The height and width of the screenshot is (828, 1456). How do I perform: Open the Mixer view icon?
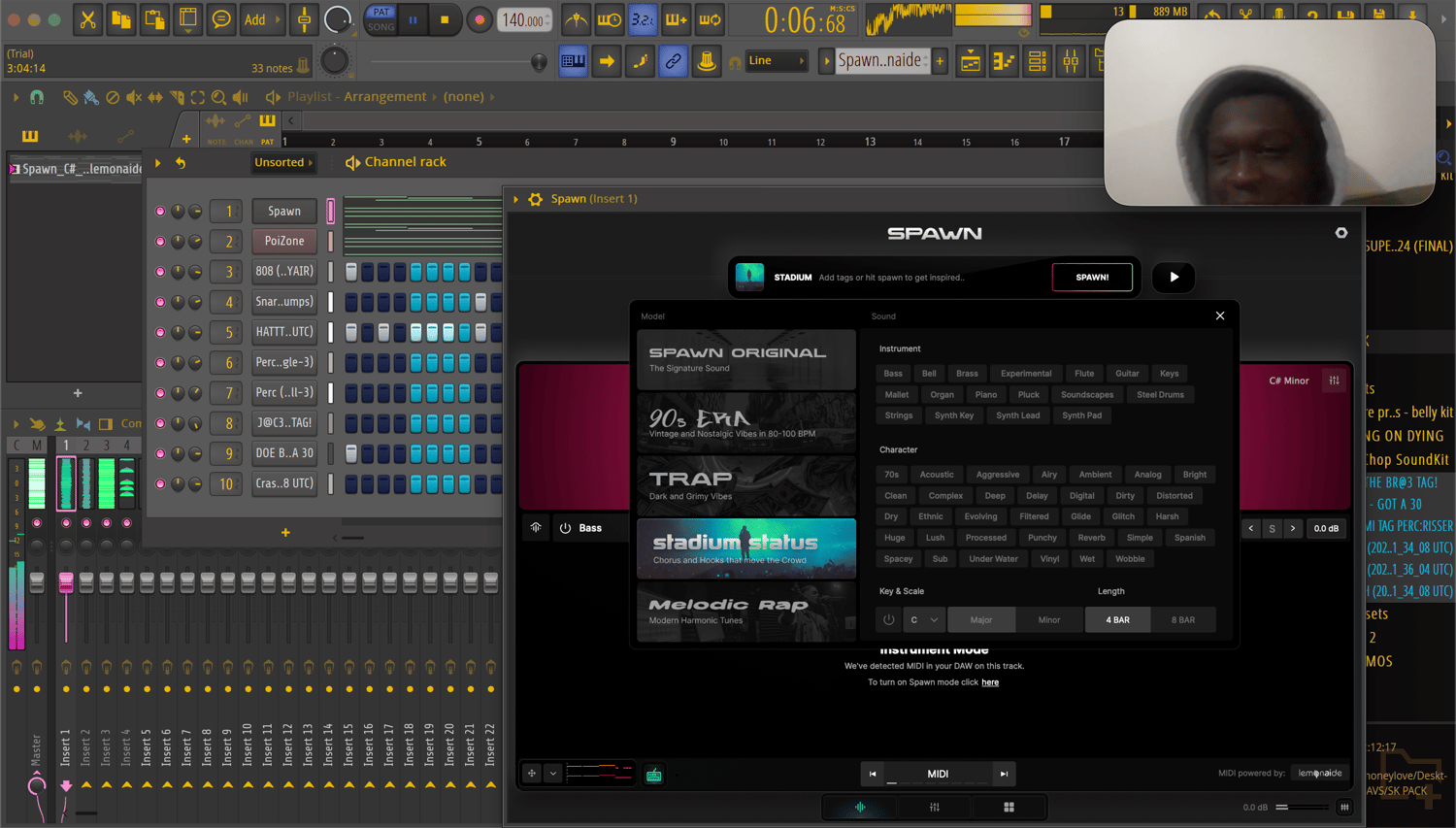coord(1071,62)
